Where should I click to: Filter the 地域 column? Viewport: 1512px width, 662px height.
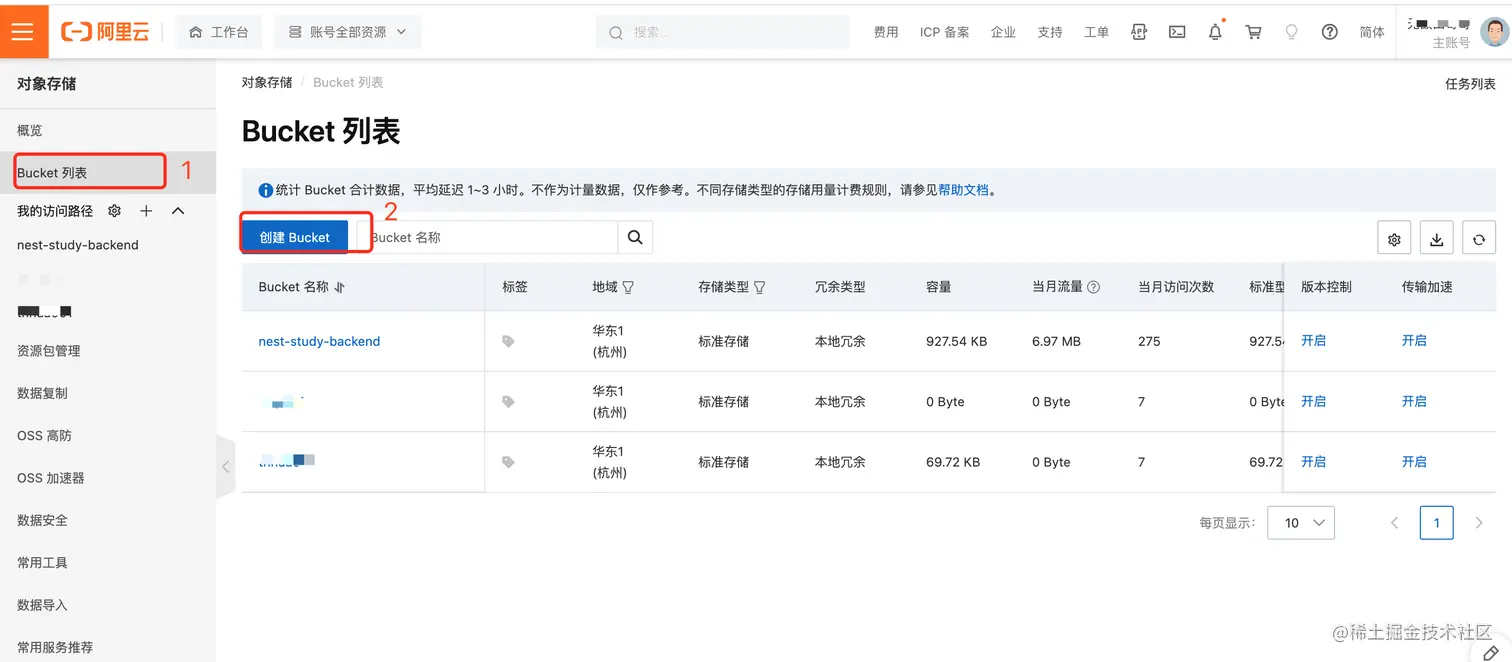pyautogui.click(x=628, y=287)
